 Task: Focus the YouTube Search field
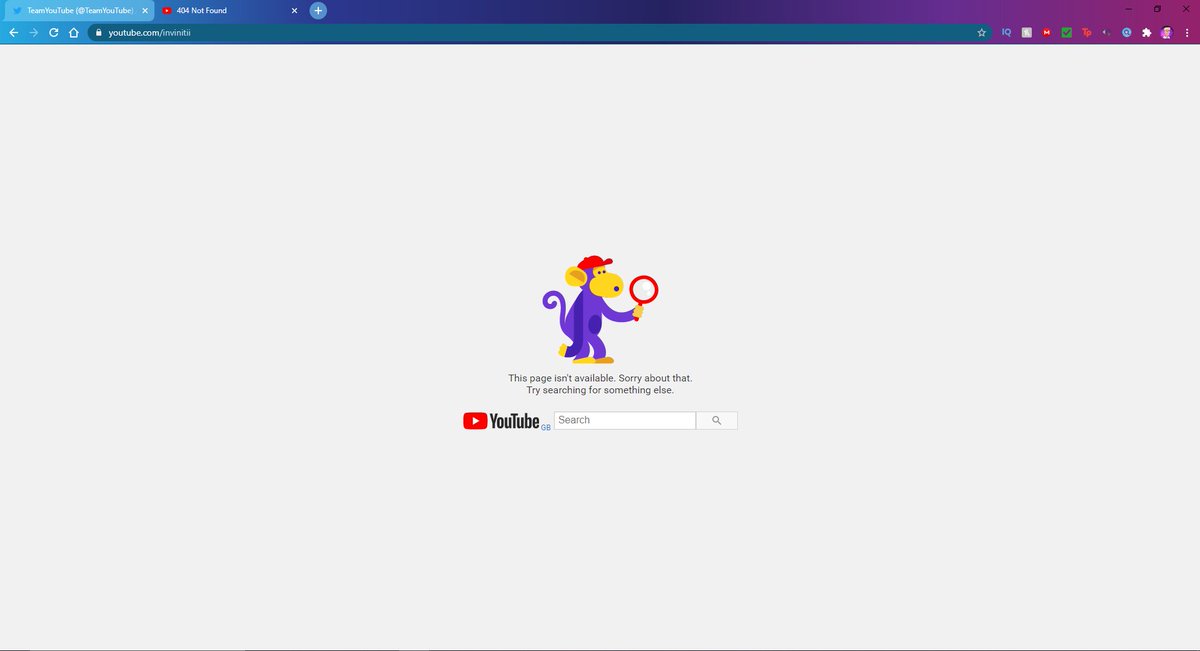[625, 420]
